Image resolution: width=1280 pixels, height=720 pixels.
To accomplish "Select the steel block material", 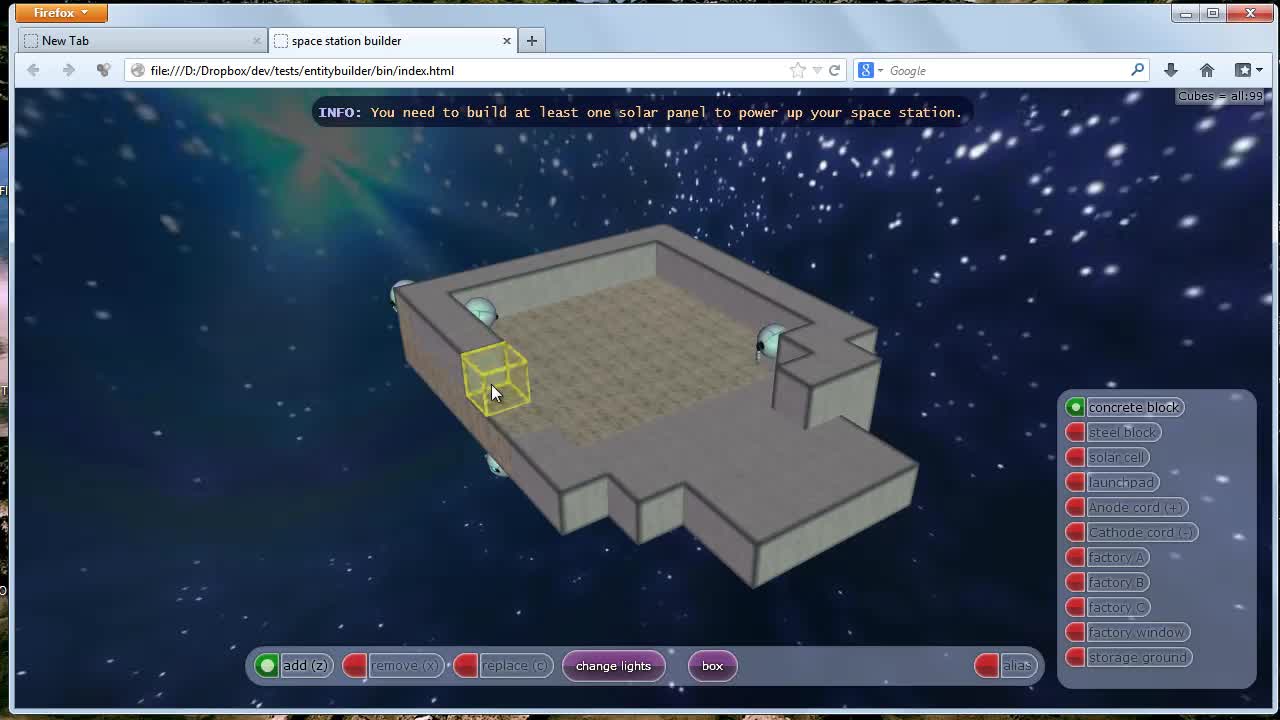I will click(1123, 432).
